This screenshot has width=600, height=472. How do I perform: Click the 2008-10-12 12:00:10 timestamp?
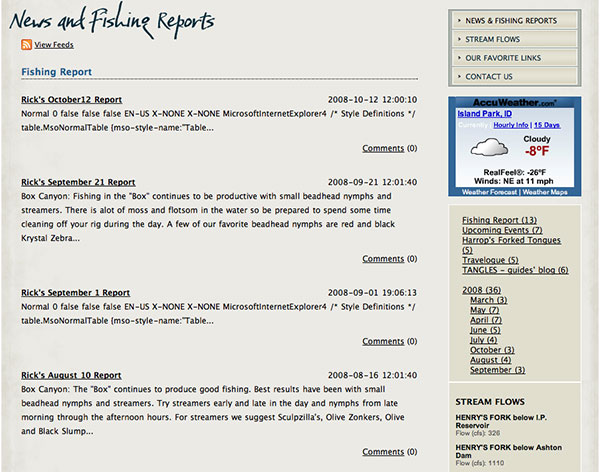coord(372,100)
